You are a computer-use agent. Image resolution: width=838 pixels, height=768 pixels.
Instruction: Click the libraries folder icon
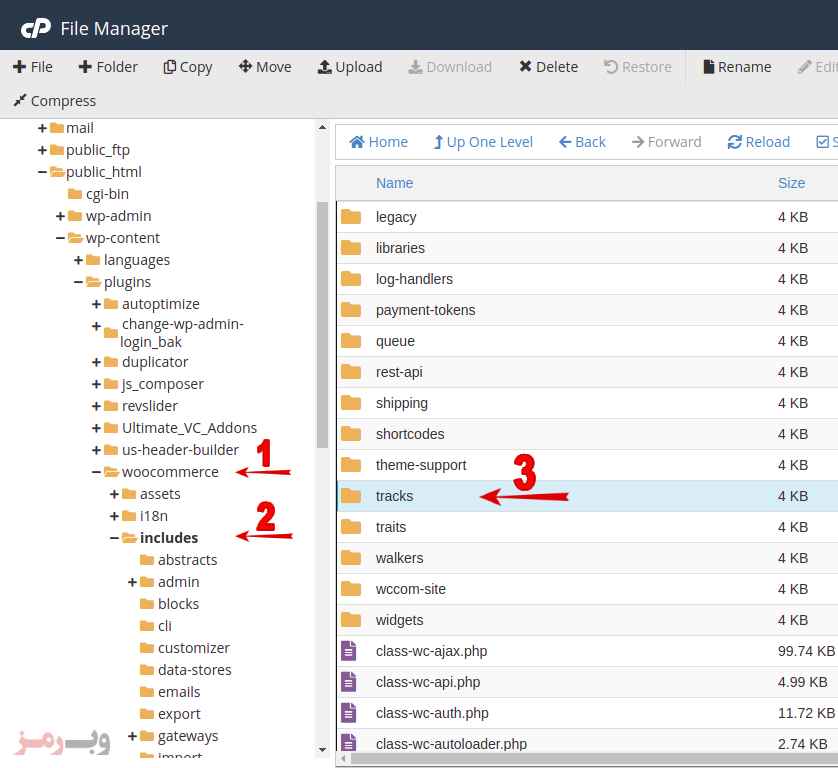351,247
